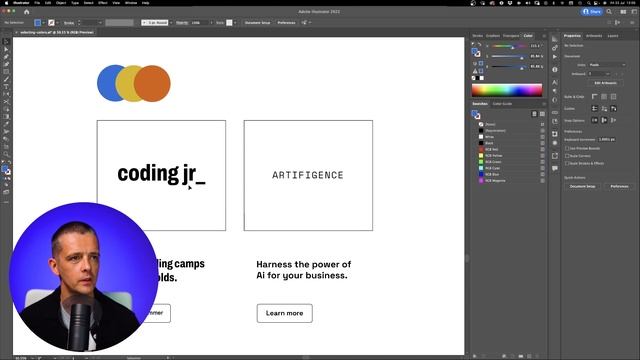Click the Learn more button on the canvas
Viewport: 640px width, 360px height.
click(x=284, y=313)
